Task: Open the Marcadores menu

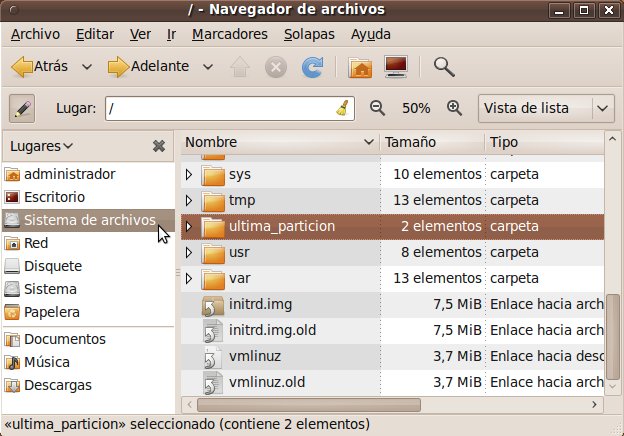Action: point(230,34)
